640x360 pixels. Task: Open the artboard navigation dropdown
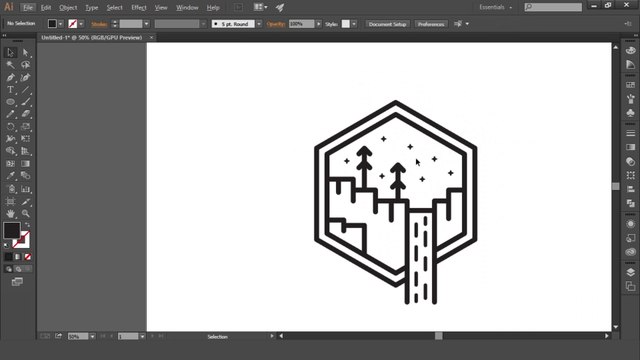(x=142, y=336)
